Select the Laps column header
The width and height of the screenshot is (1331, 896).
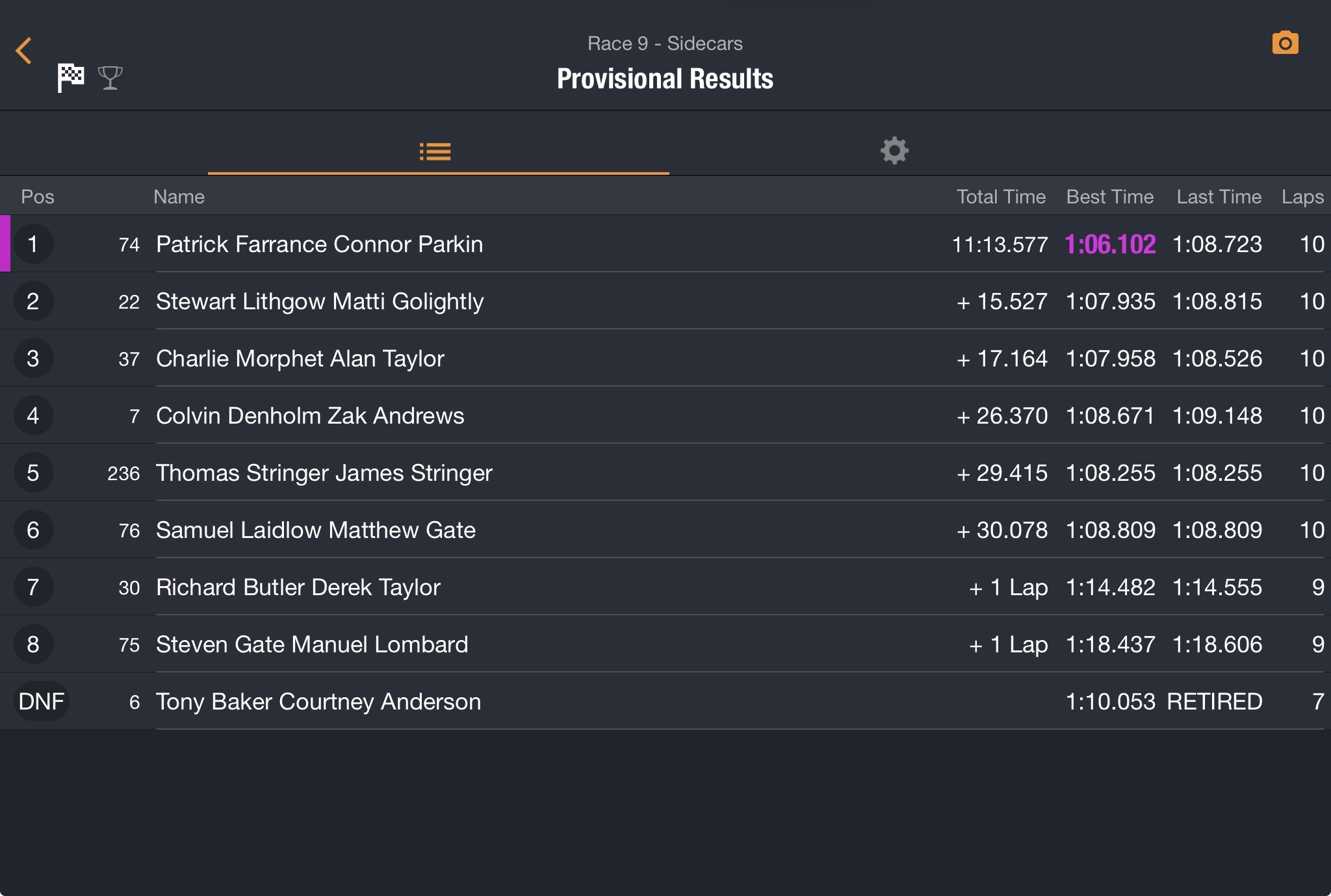(1302, 197)
